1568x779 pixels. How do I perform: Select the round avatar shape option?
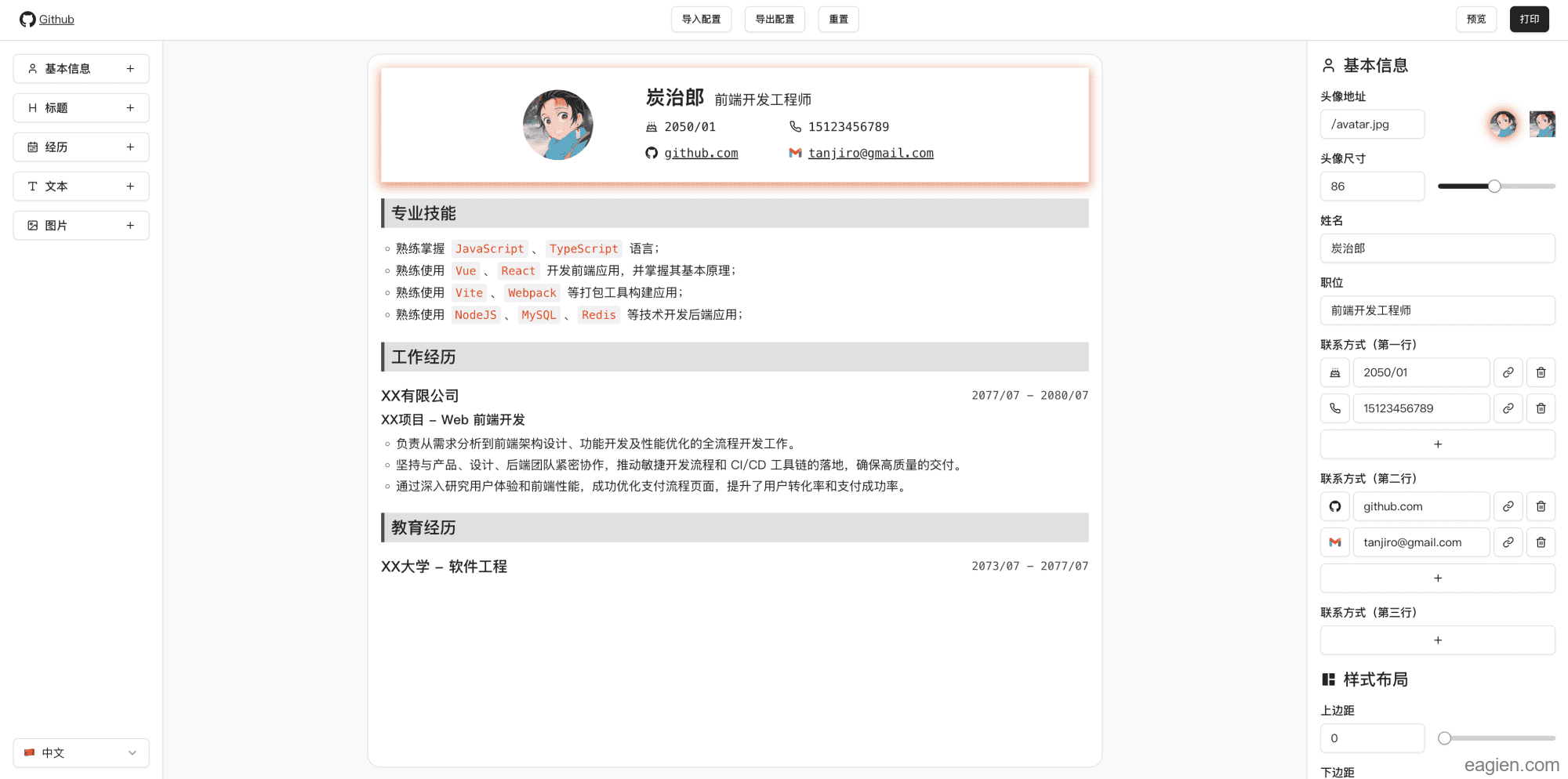(1503, 124)
